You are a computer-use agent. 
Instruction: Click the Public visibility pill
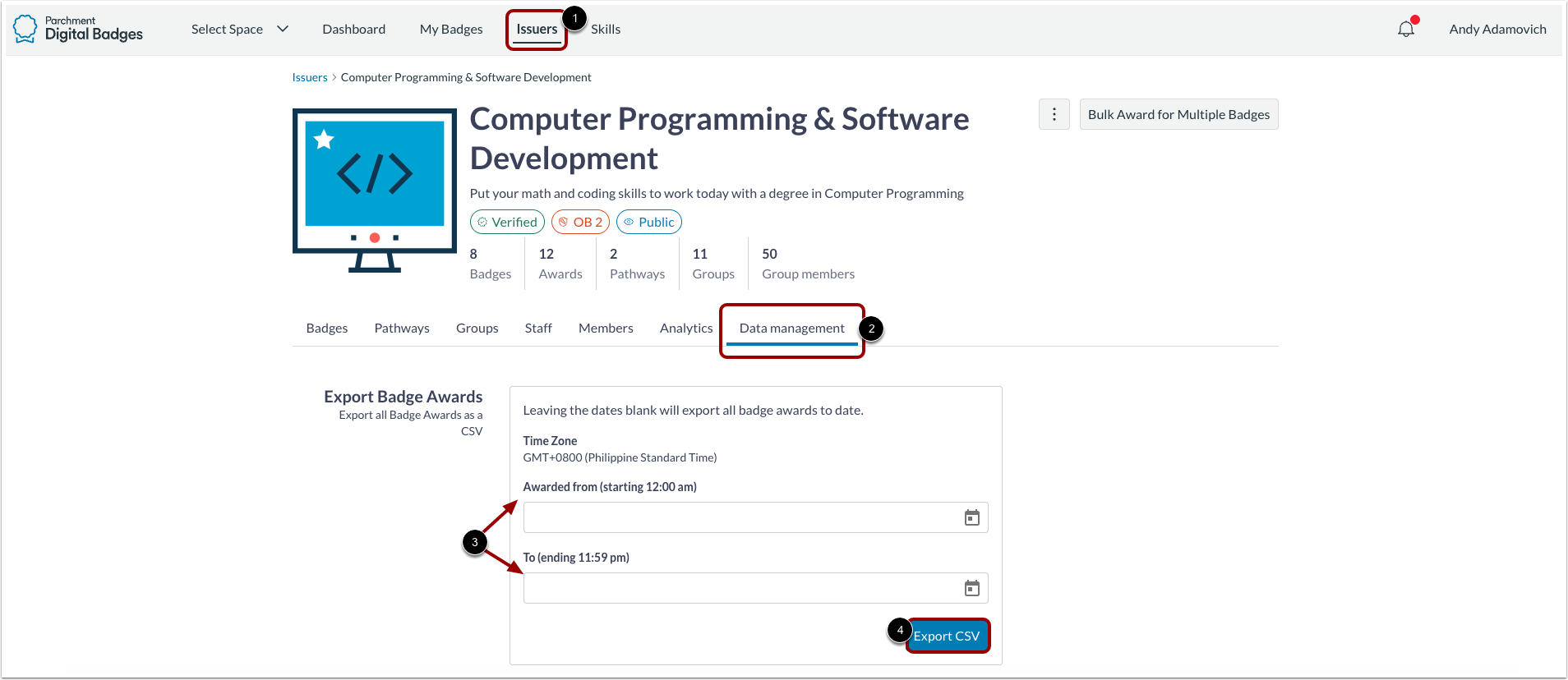click(x=649, y=222)
